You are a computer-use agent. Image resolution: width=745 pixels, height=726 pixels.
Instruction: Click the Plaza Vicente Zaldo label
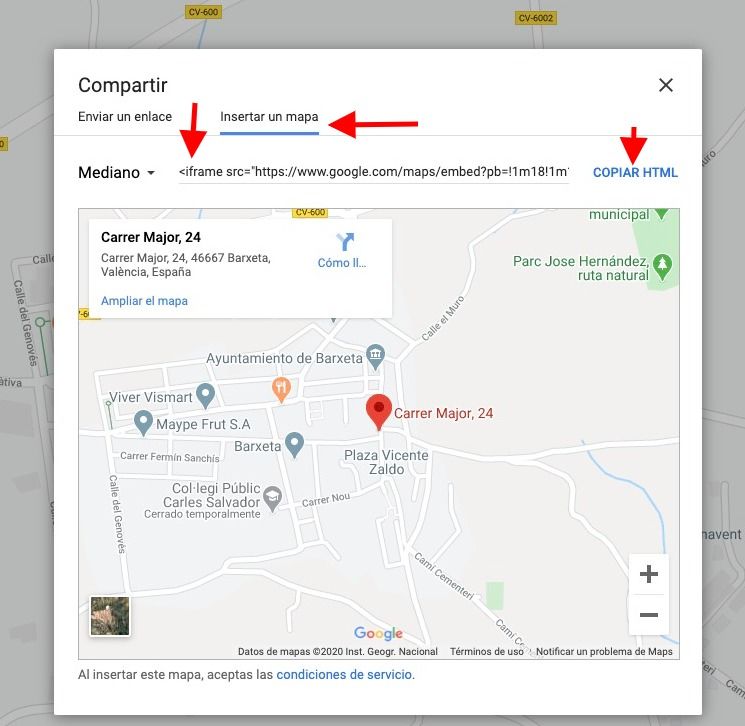(386, 462)
